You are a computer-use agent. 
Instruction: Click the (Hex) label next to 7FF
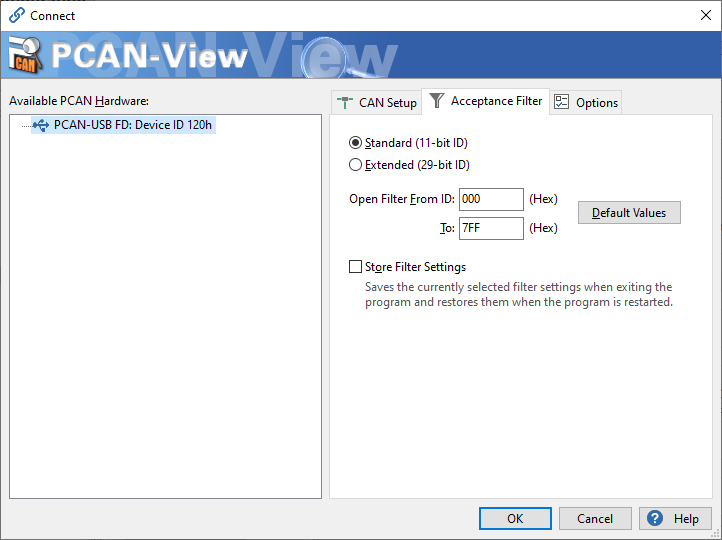[543, 228]
